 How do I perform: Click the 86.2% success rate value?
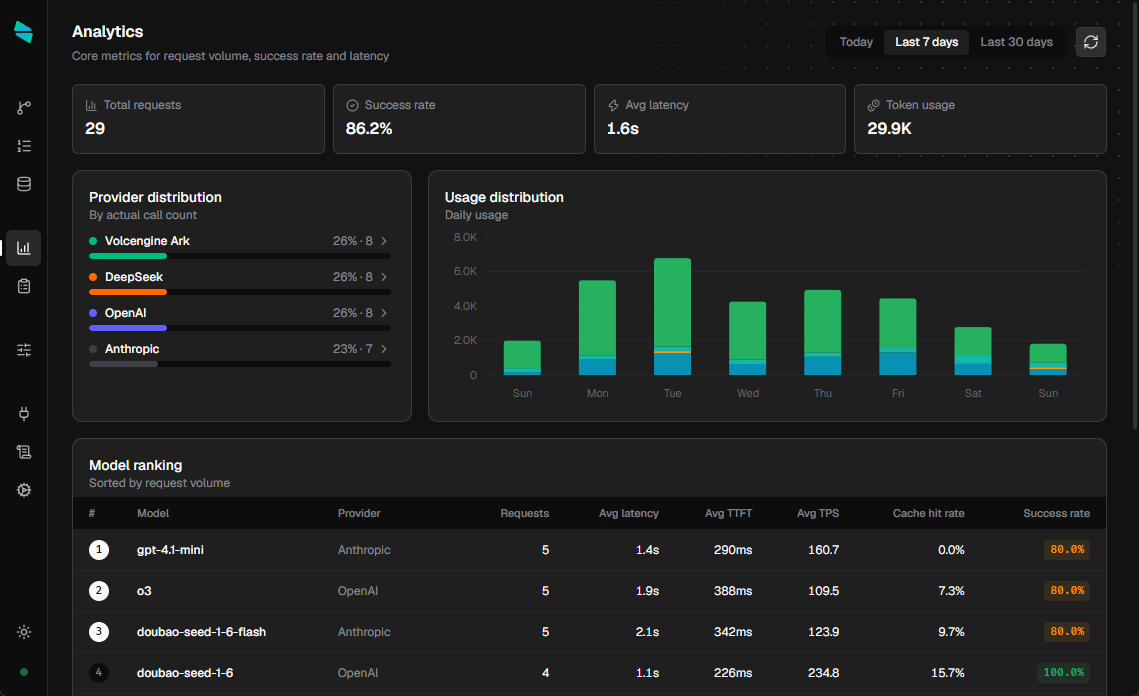coord(369,129)
